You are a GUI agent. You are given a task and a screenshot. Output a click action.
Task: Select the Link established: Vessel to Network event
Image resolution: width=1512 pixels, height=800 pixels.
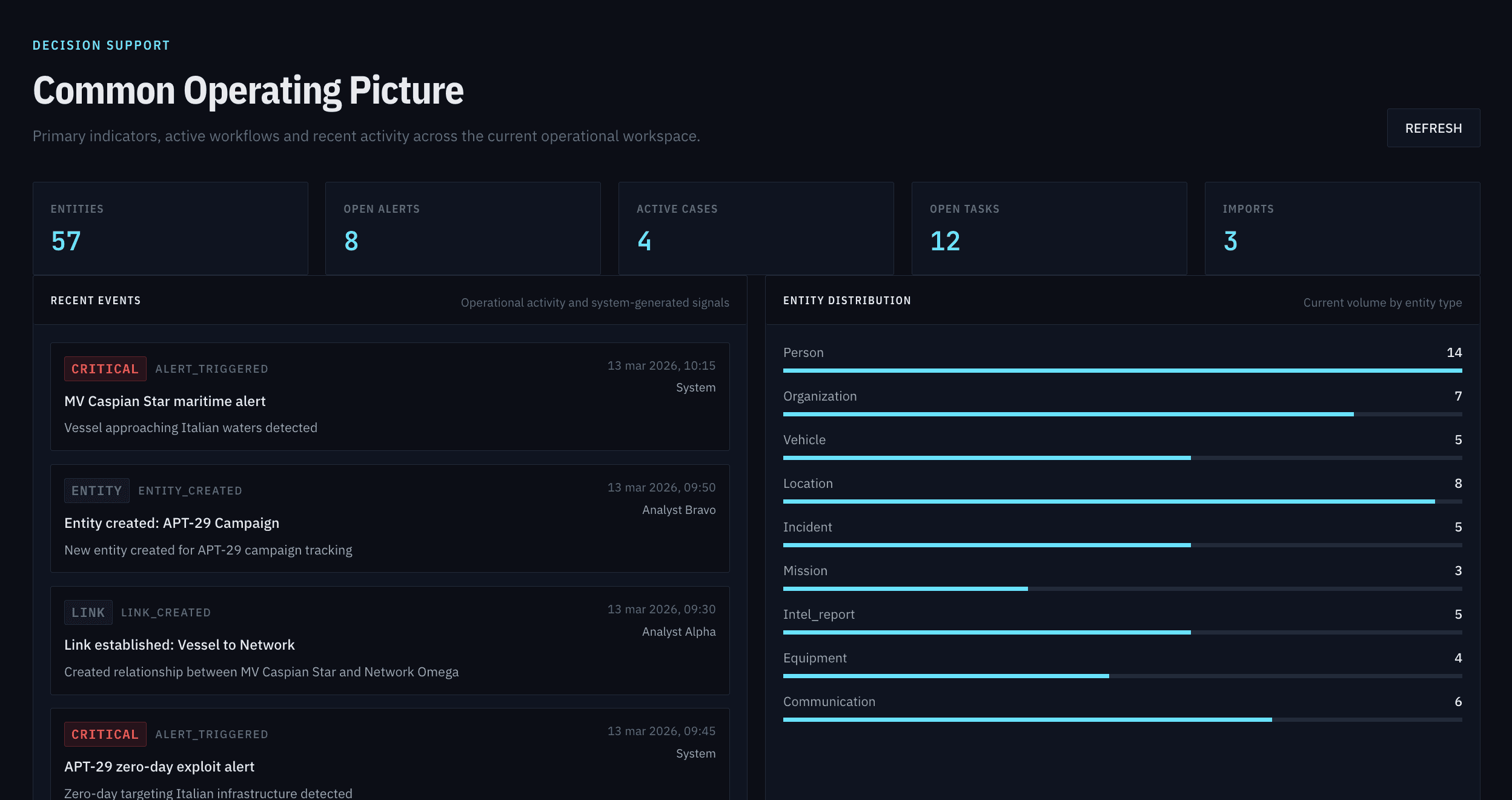point(390,641)
